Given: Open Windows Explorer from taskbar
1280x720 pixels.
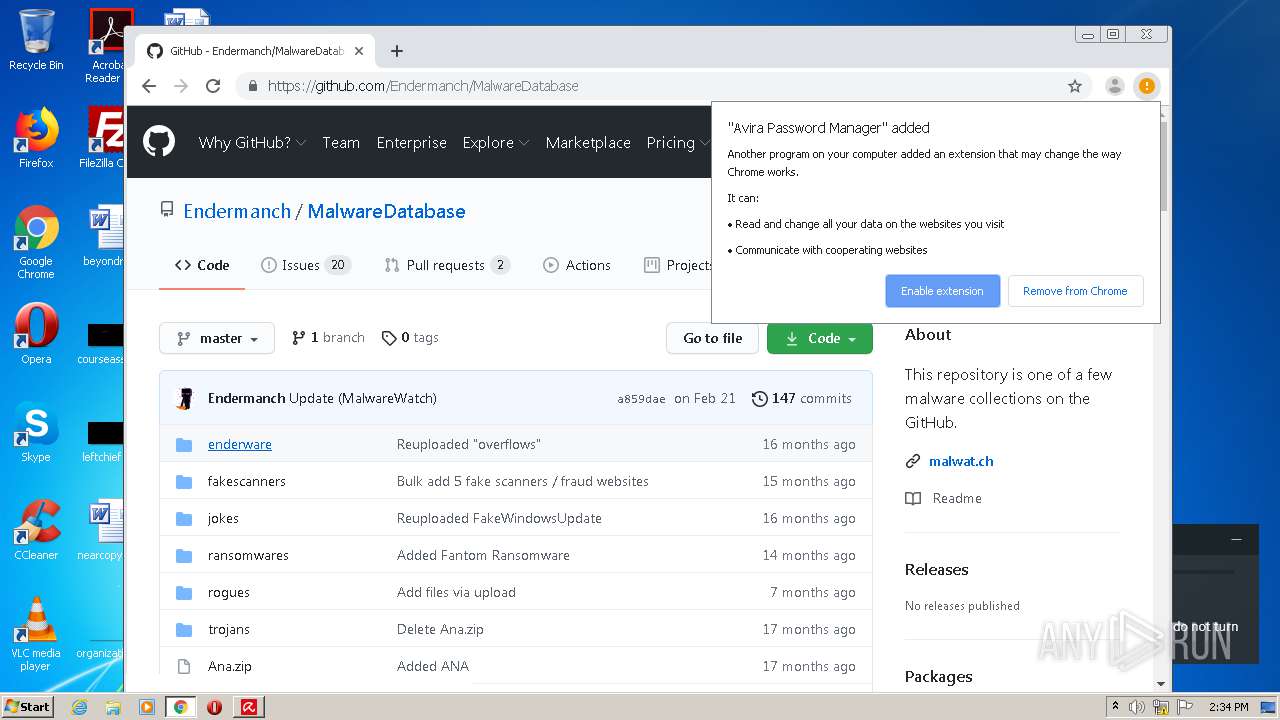Looking at the screenshot, I should [113, 707].
